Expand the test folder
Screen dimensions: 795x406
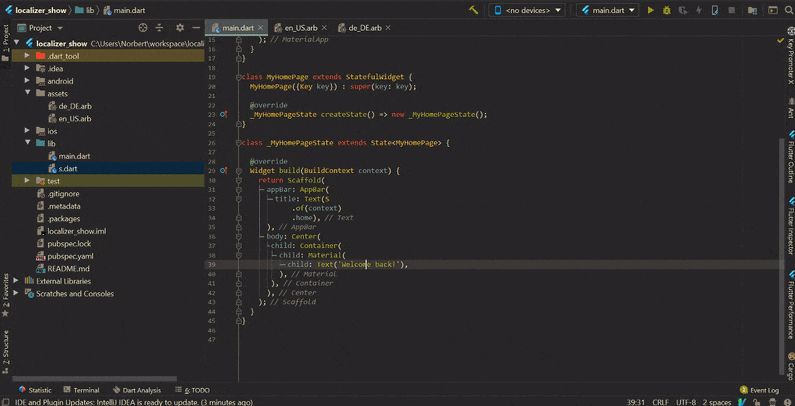click(27, 181)
